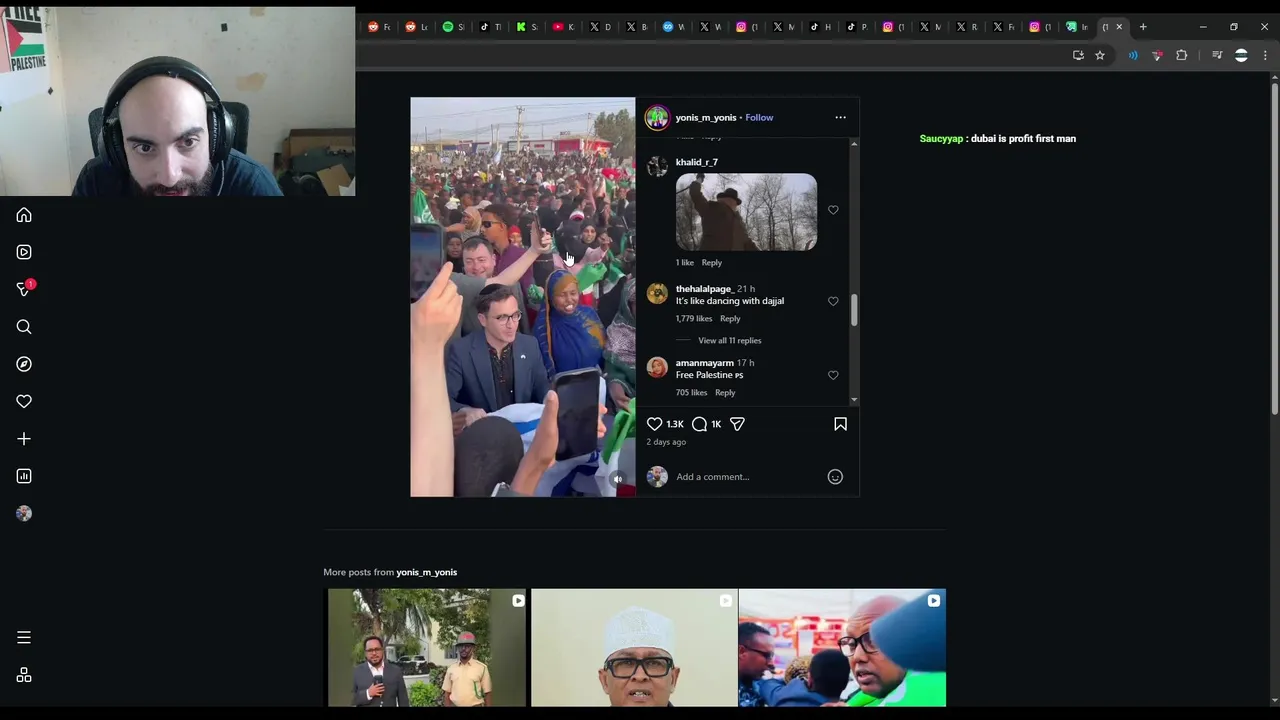Screen dimensions: 1280x720
Task: Click the playing post video
Action: coord(522,297)
